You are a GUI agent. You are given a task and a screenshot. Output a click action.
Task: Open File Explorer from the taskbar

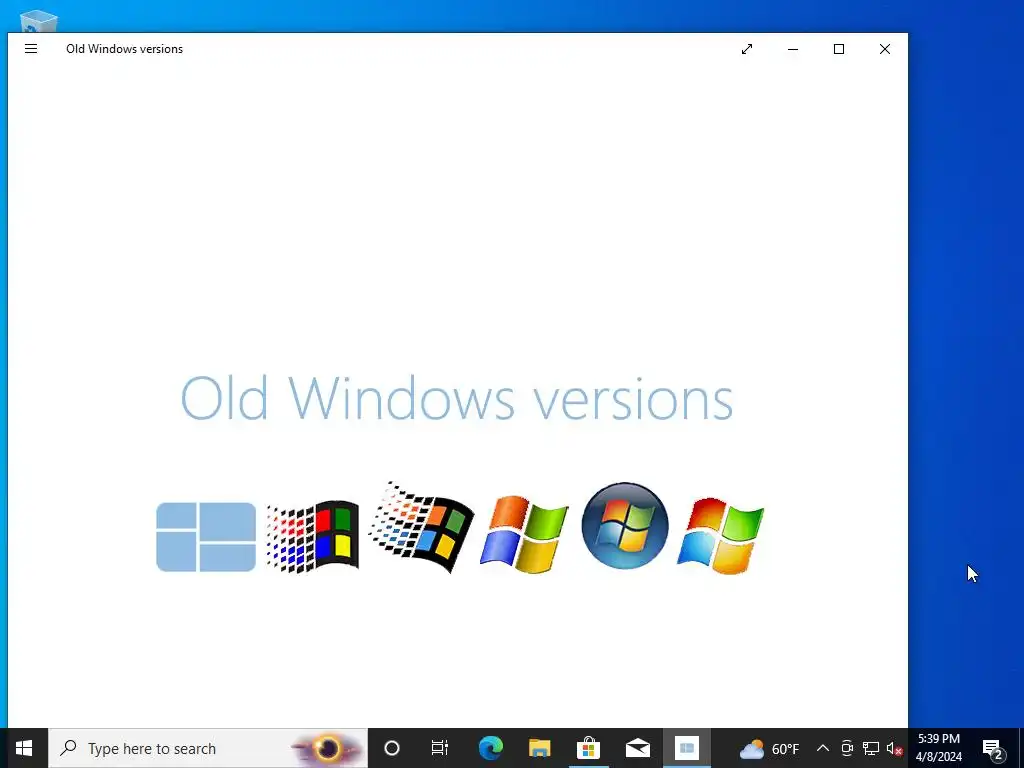pyautogui.click(x=539, y=748)
